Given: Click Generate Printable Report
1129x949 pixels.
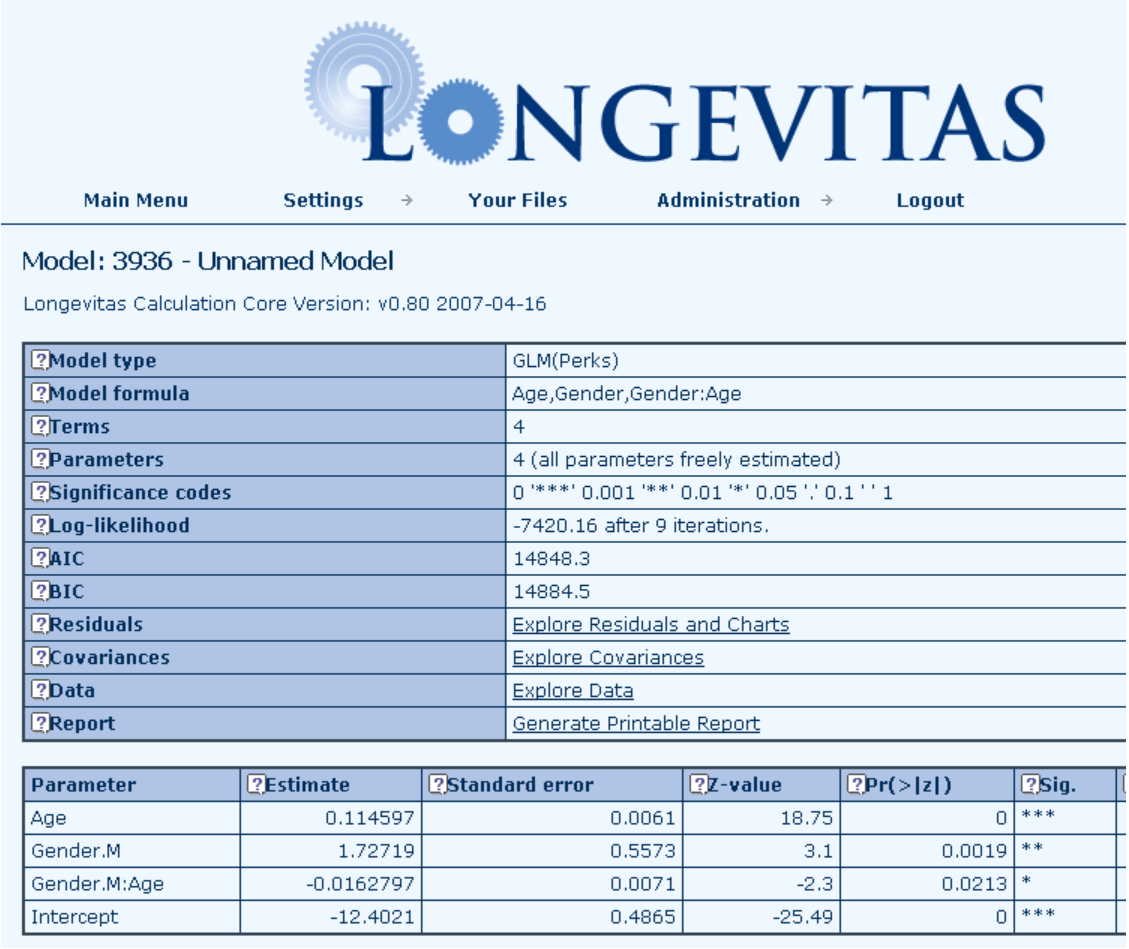Looking at the screenshot, I should click(636, 724).
